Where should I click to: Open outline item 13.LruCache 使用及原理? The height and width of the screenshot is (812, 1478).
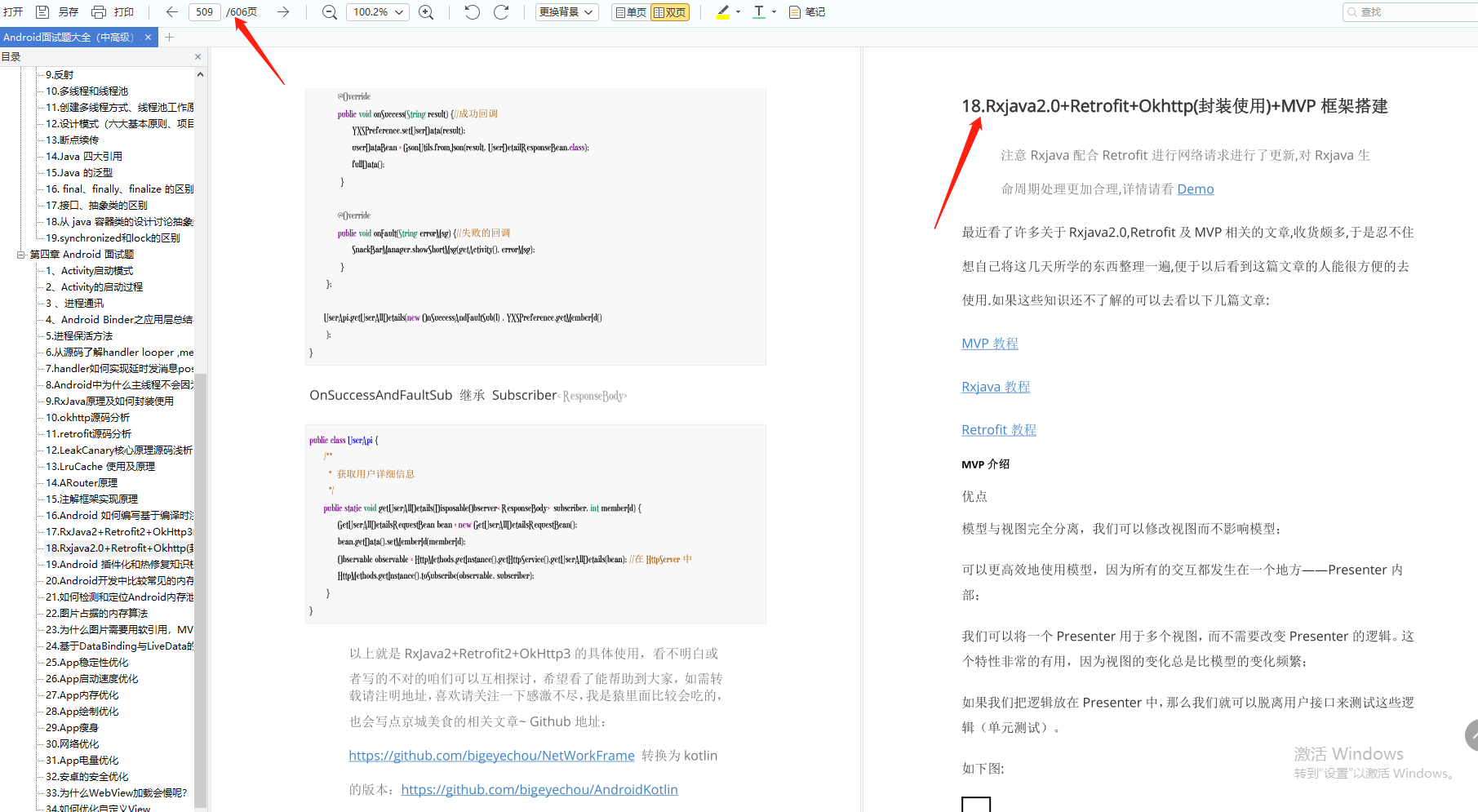pyautogui.click(x=100, y=467)
